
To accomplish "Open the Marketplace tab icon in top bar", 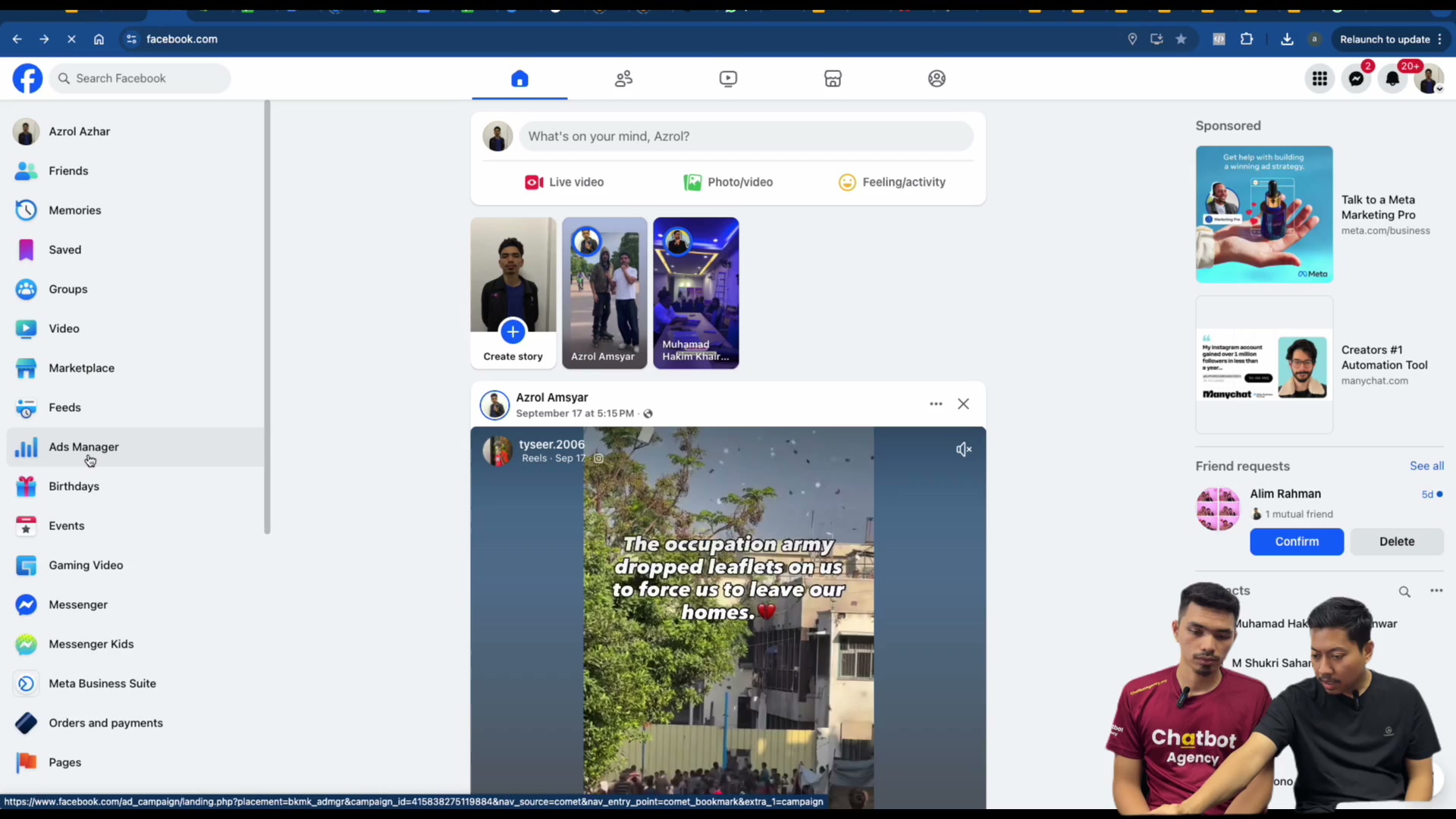I will pos(833,79).
